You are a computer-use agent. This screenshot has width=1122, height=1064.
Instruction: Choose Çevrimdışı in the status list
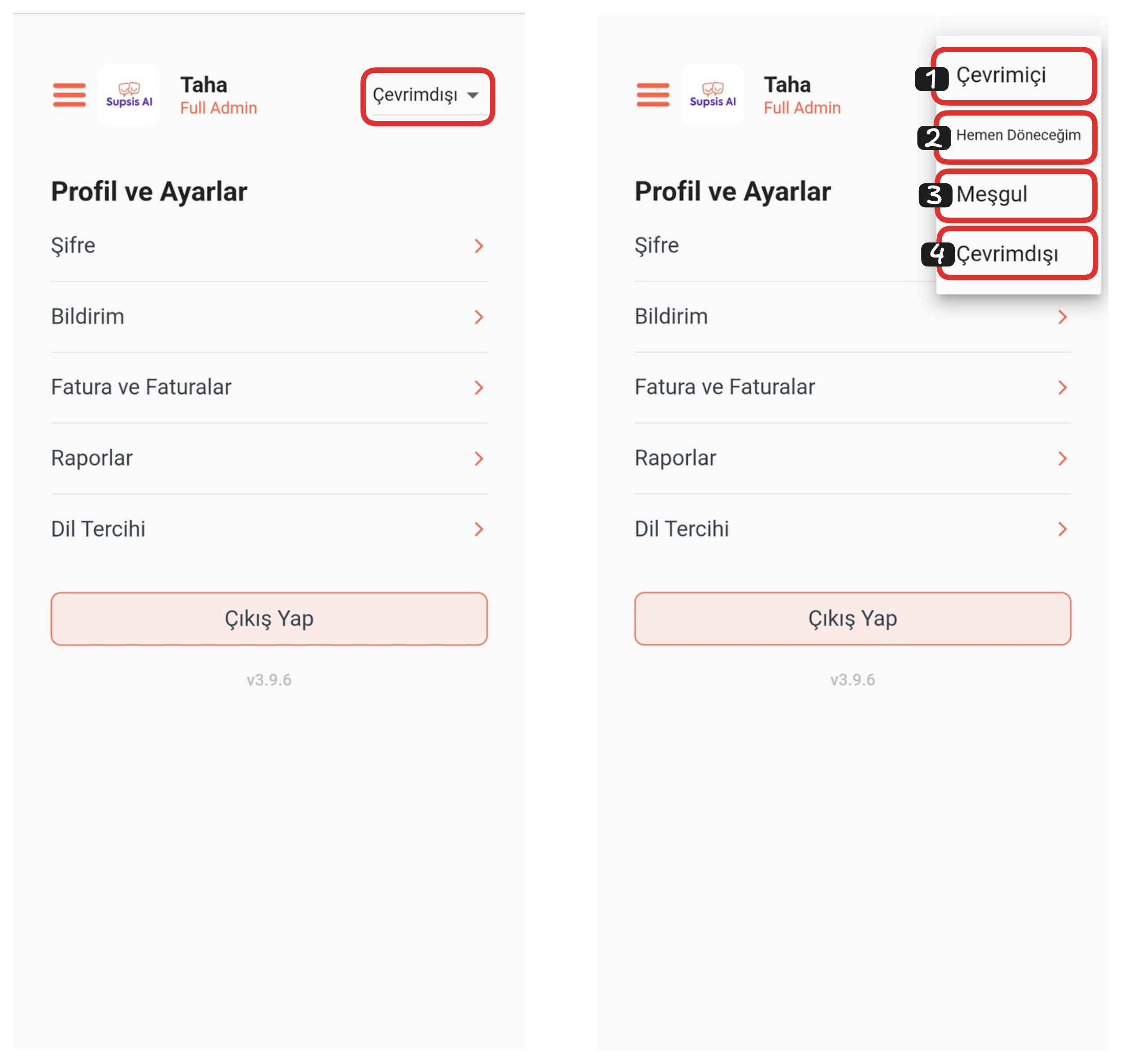pyautogui.click(x=1016, y=253)
